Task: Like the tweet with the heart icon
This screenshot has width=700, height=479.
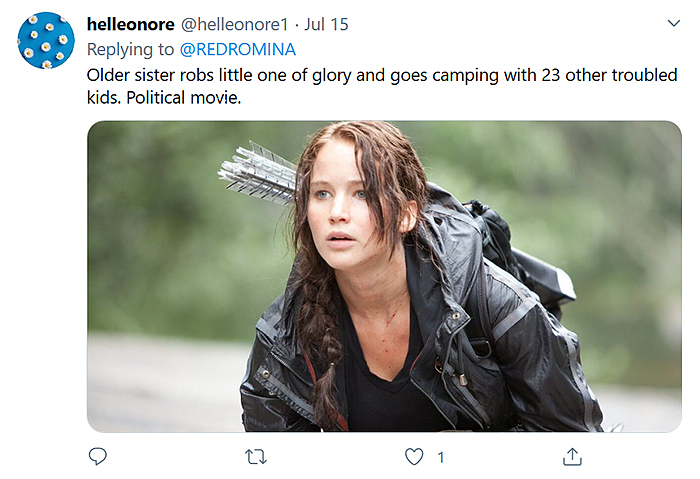Action: pos(413,457)
